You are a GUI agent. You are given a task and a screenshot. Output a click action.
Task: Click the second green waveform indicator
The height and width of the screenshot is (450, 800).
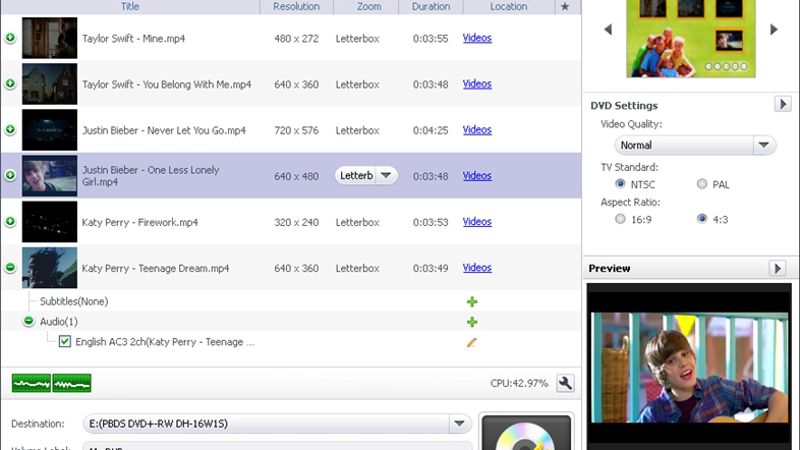point(72,383)
